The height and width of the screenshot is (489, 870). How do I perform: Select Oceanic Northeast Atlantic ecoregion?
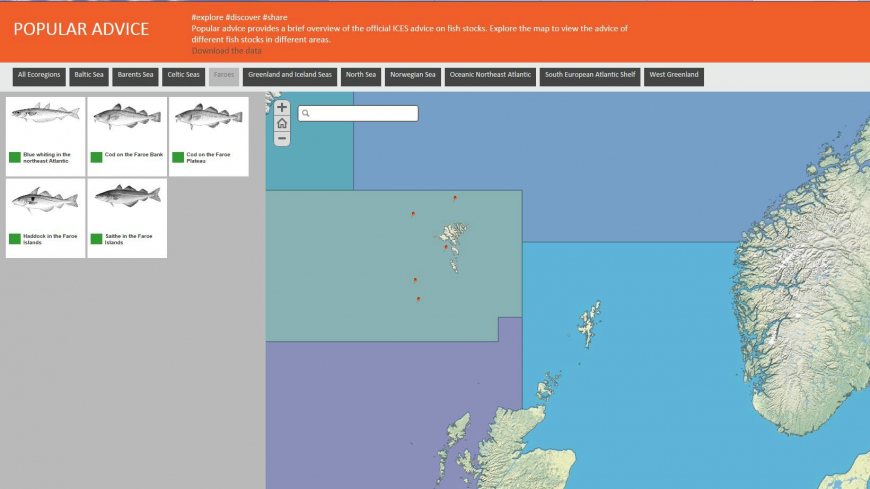pos(490,77)
